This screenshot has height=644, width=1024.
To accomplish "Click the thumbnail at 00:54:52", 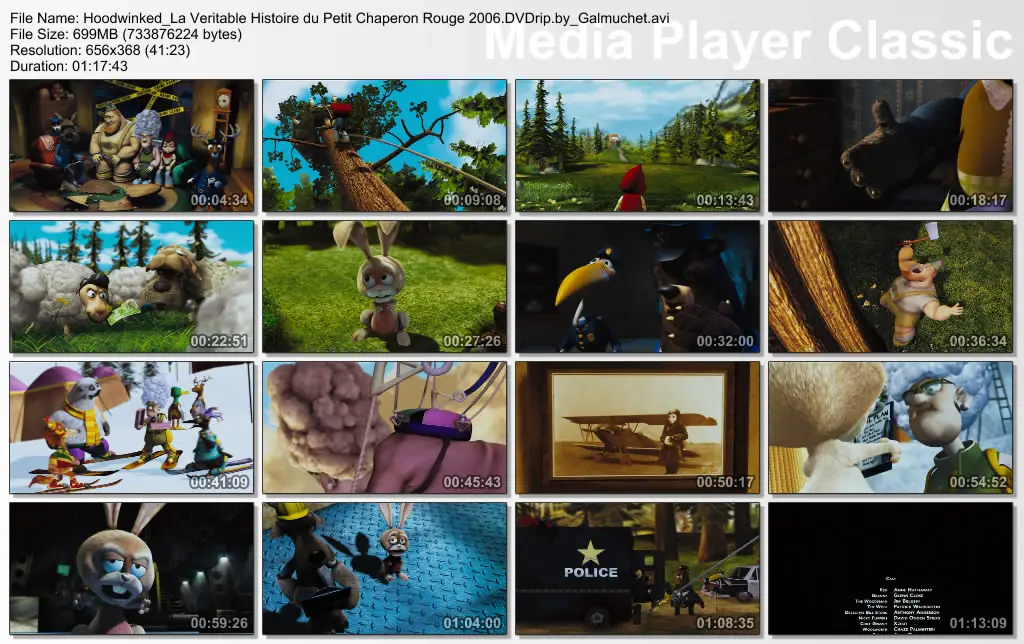I will [x=891, y=428].
